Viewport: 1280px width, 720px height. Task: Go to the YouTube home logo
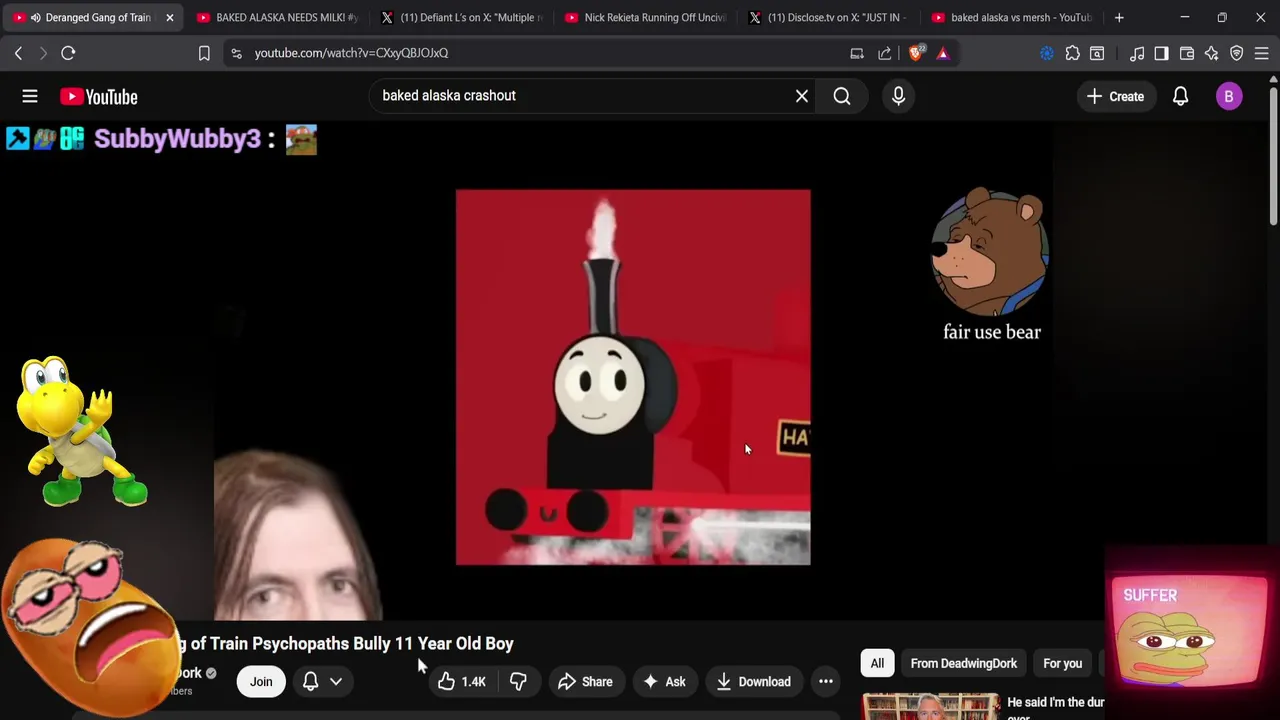98,96
